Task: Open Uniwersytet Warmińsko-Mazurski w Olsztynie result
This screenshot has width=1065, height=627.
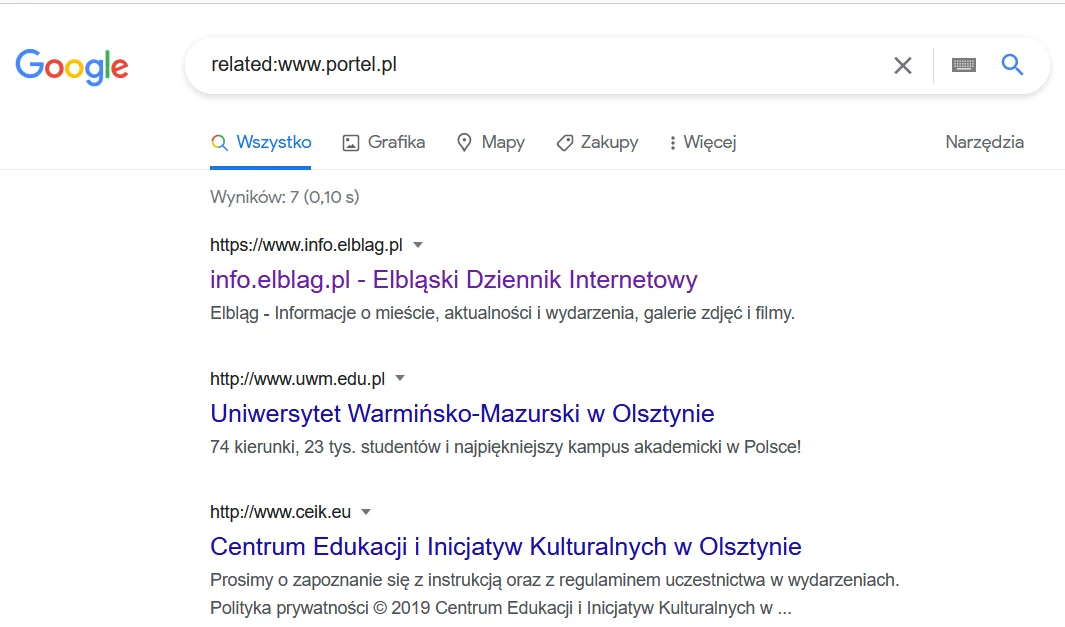Action: coord(462,414)
